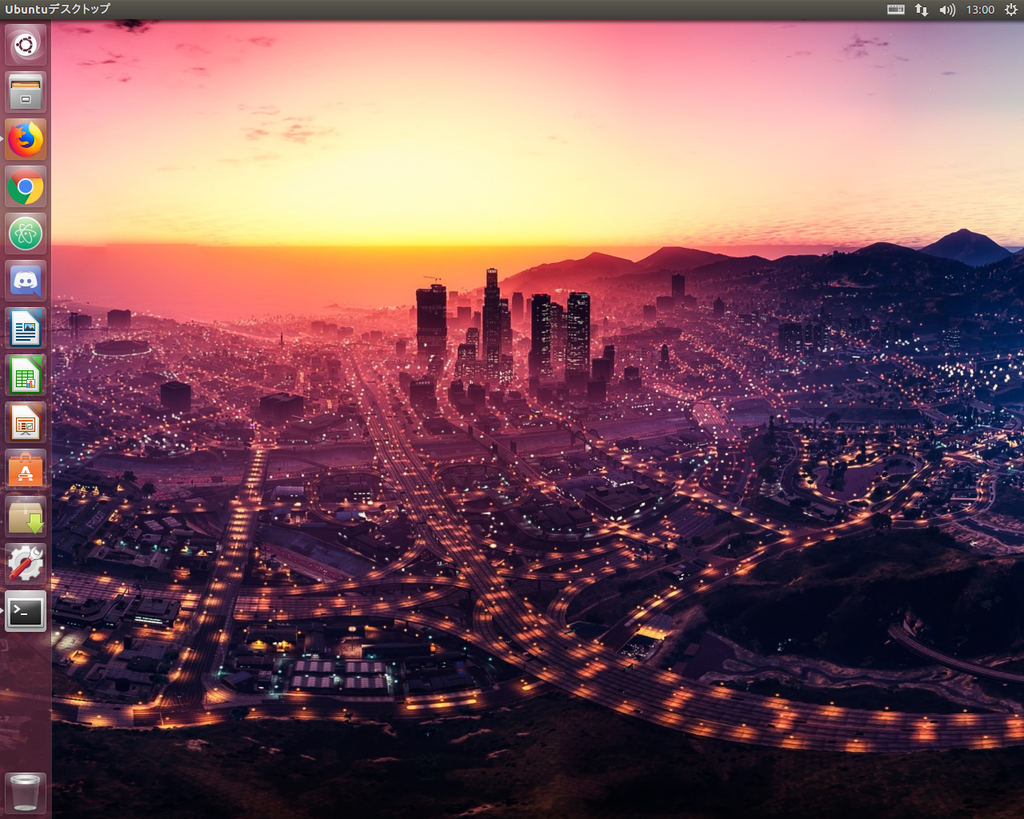The width and height of the screenshot is (1024, 819).
Task: Launch LibreOffice Impress
Action: tap(25, 423)
